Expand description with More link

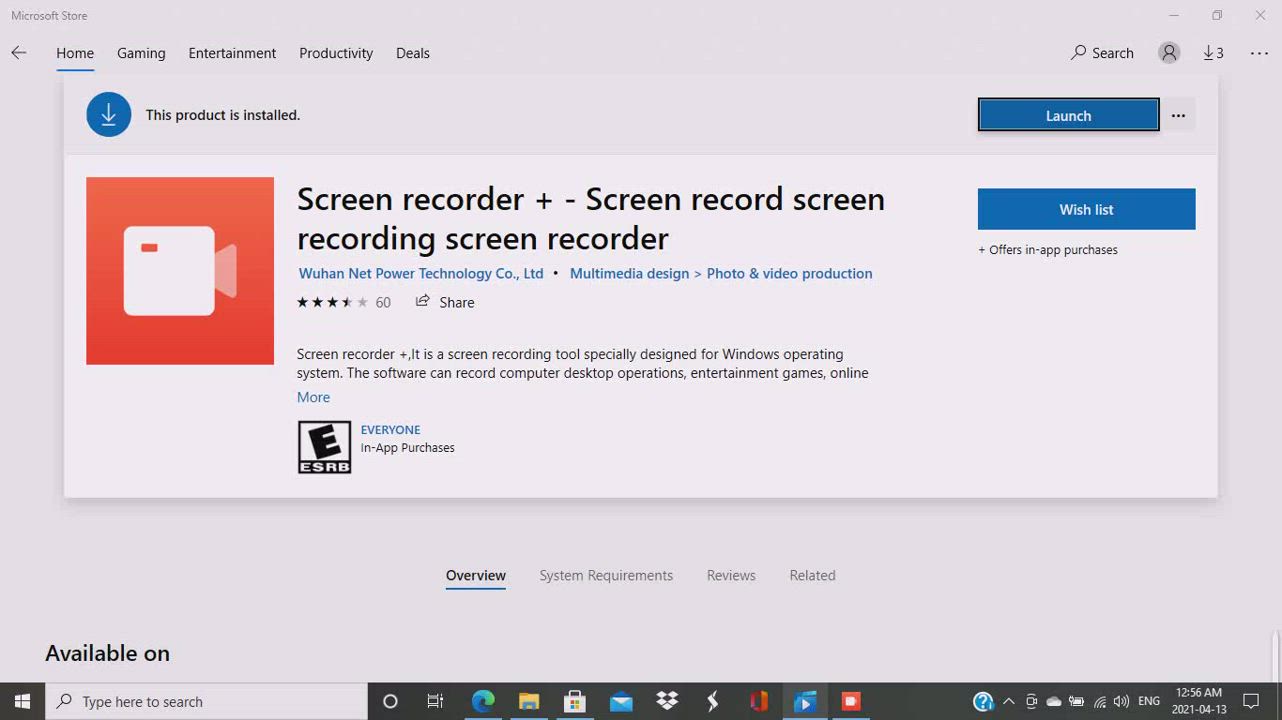[313, 397]
